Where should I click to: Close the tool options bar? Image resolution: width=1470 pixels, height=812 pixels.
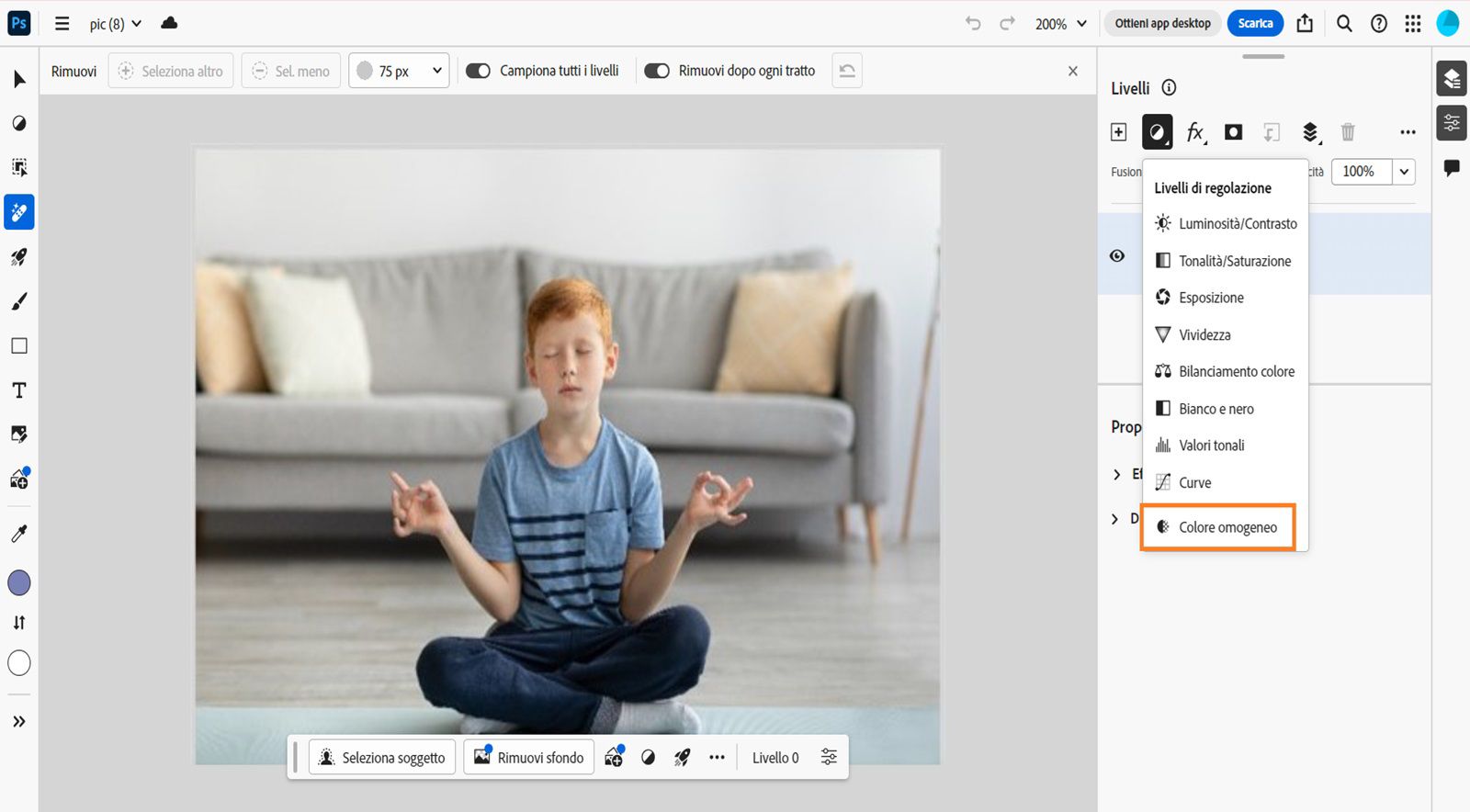1072,71
